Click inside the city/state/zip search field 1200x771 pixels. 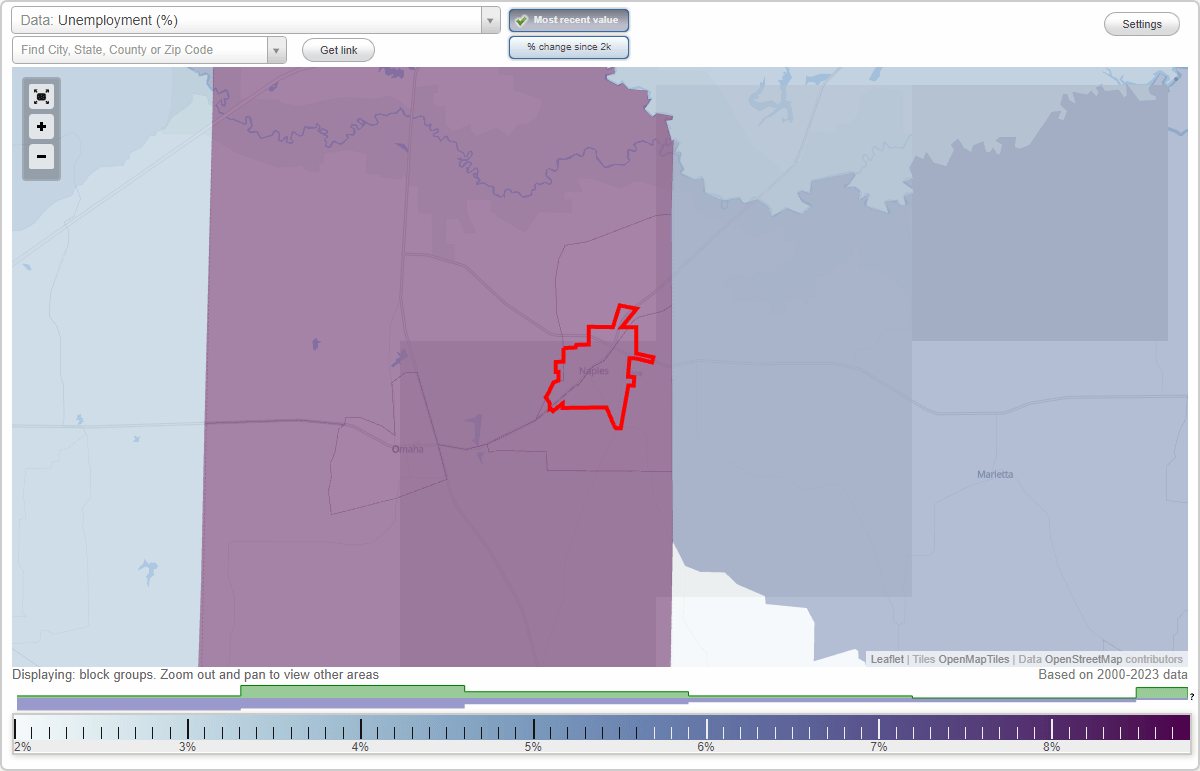pyautogui.click(x=140, y=49)
